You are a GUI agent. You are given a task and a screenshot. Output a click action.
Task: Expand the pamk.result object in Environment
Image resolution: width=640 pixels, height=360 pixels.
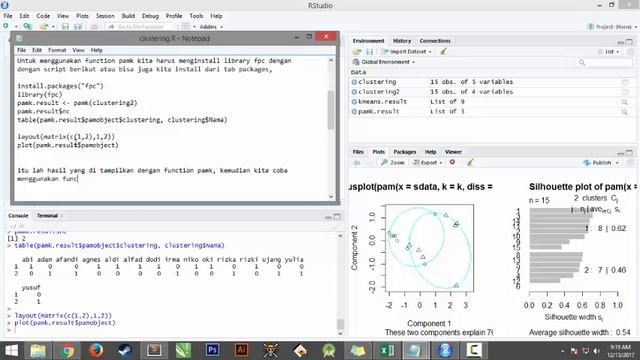pyautogui.click(x=354, y=111)
